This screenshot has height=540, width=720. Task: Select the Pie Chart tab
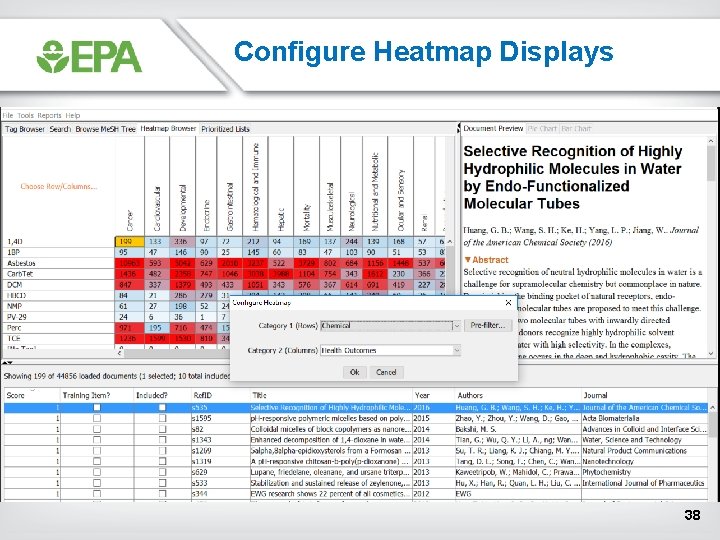click(542, 129)
